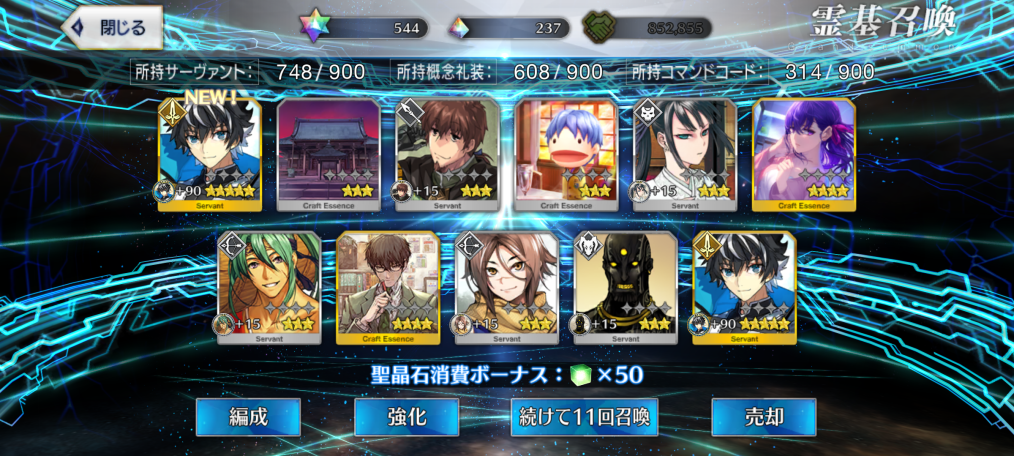
Task: Open the 売却 sell screen
Action: coord(764,417)
